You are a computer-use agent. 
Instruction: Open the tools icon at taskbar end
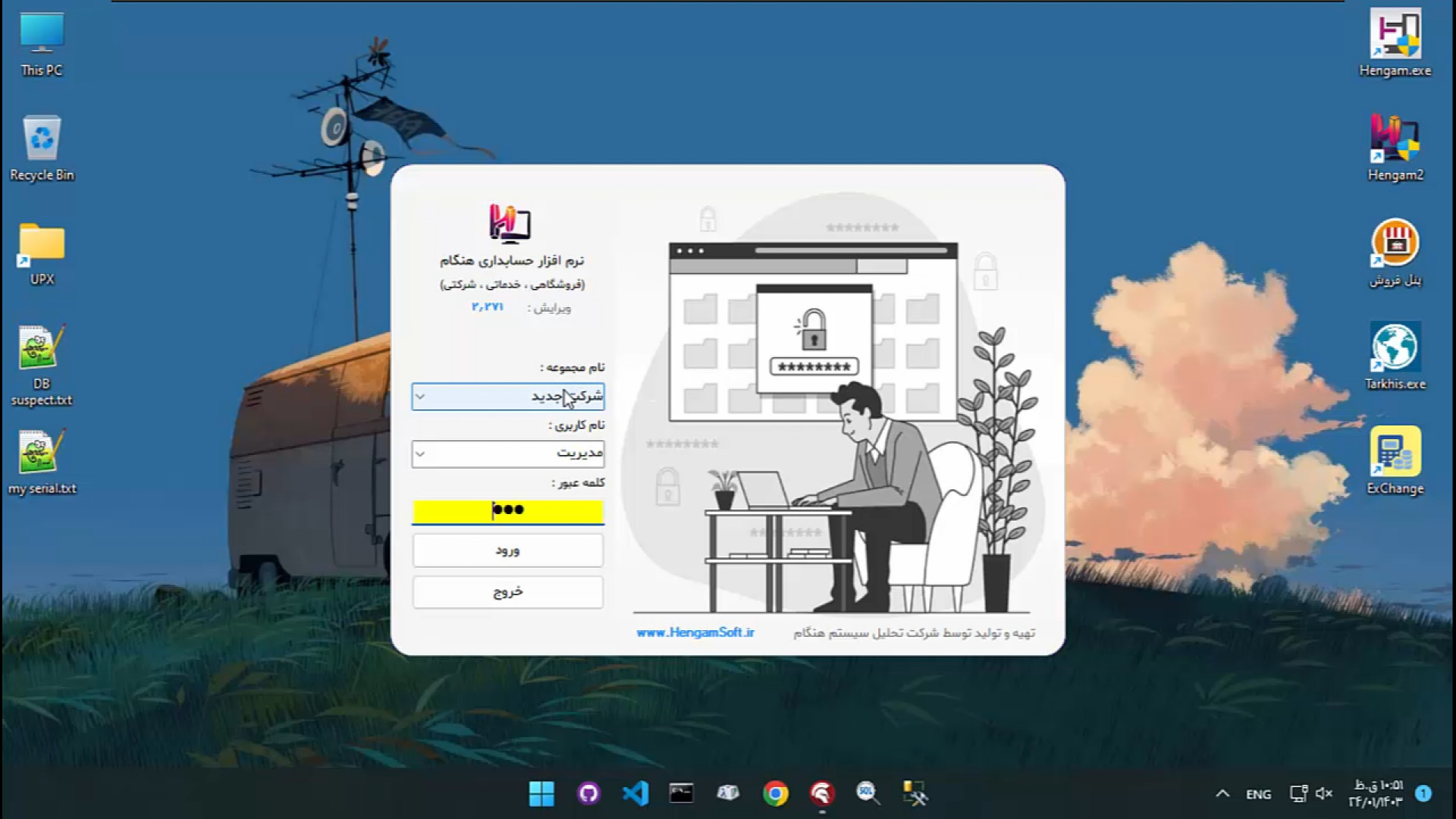915,794
